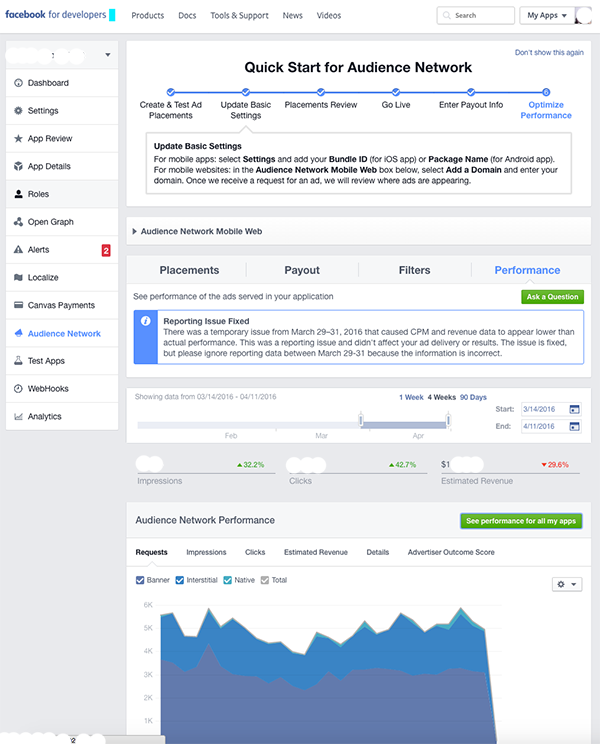Click the user profile avatar
The width and height of the screenshot is (600, 744).
coord(583,16)
